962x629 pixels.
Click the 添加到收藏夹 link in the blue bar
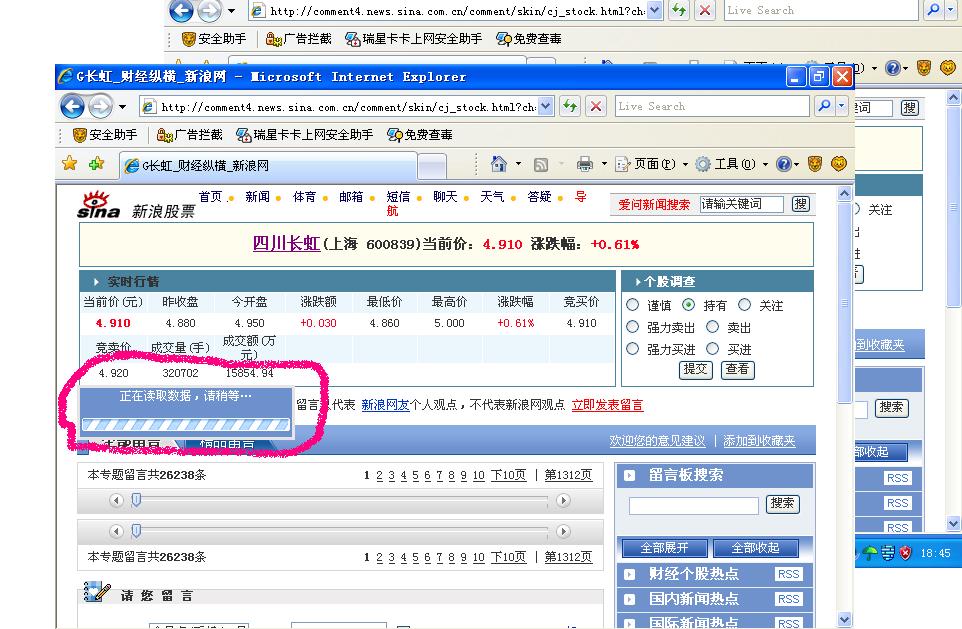[x=759, y=441]
